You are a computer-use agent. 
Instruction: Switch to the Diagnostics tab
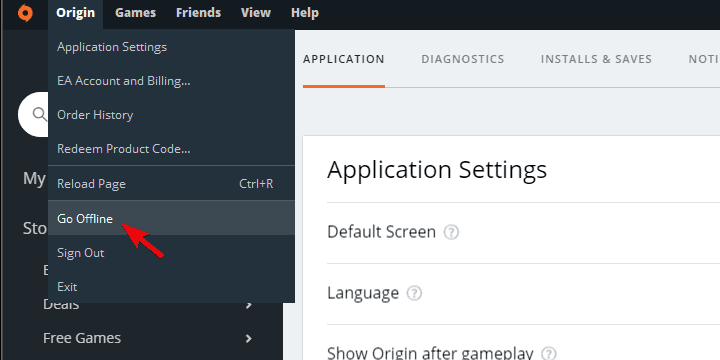pos(463,59)
